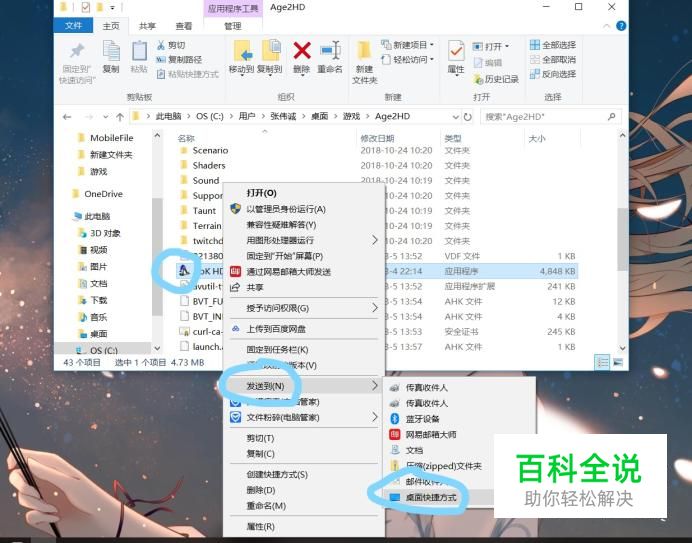Image resolution: width=692 pixels, height=543 pixels.
Task: Choose 桌面快捷方式 in the submenu
Action: point(431,497)
